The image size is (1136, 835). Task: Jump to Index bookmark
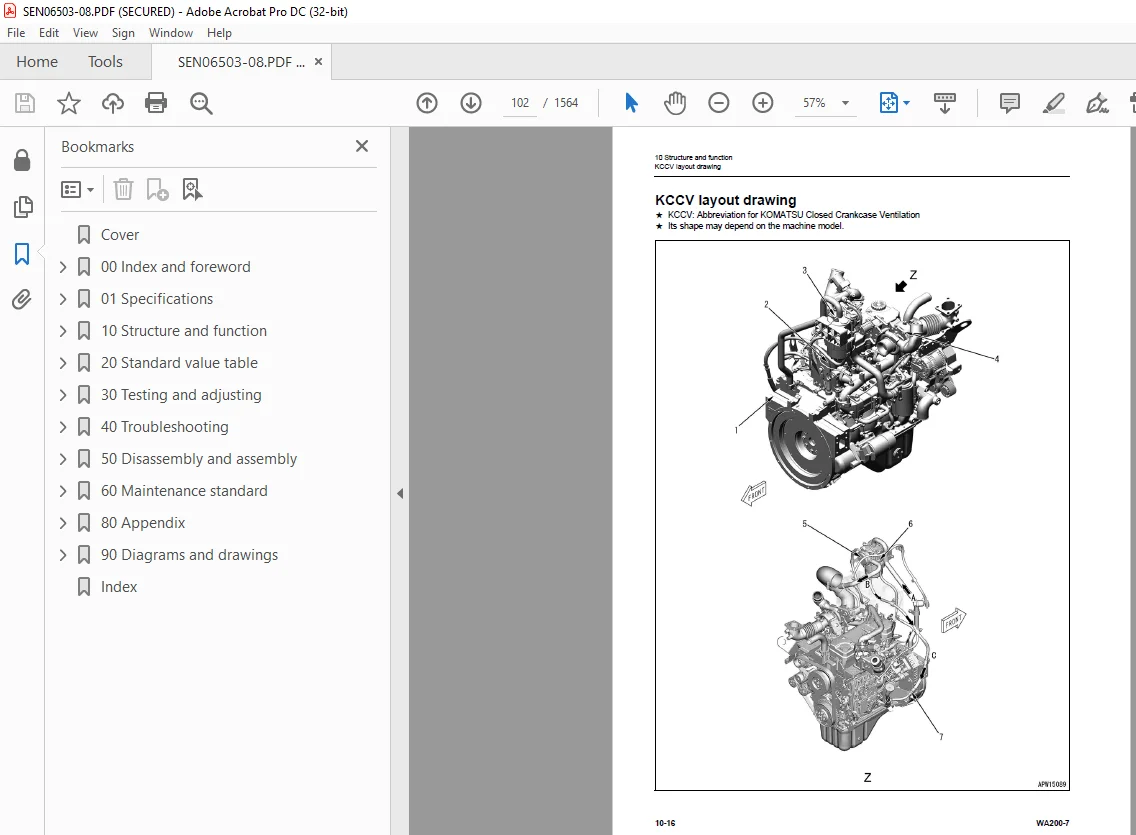pyautogui.click(x=119, y=587)
